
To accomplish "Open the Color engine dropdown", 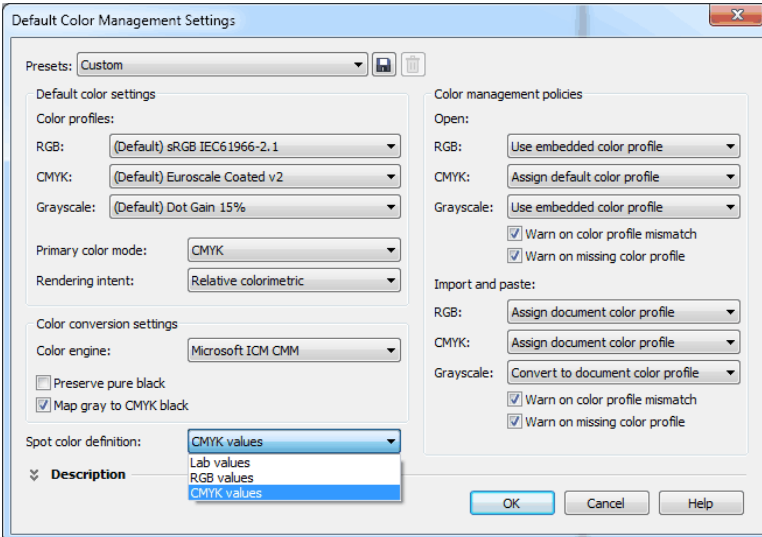I will pos(294,350).
